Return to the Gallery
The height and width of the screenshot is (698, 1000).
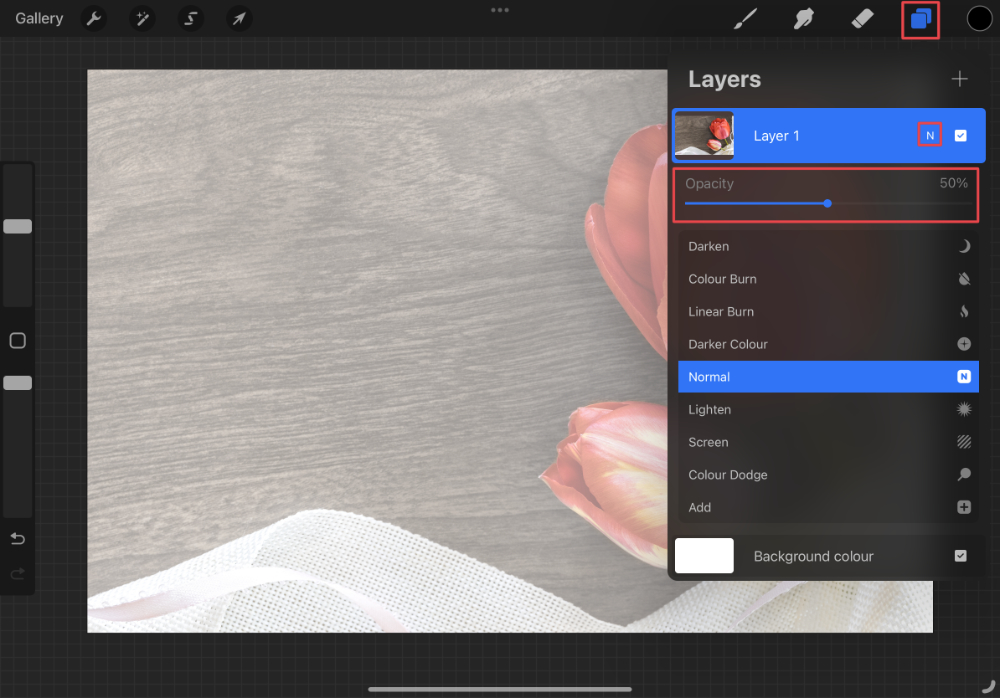(38, 18)
